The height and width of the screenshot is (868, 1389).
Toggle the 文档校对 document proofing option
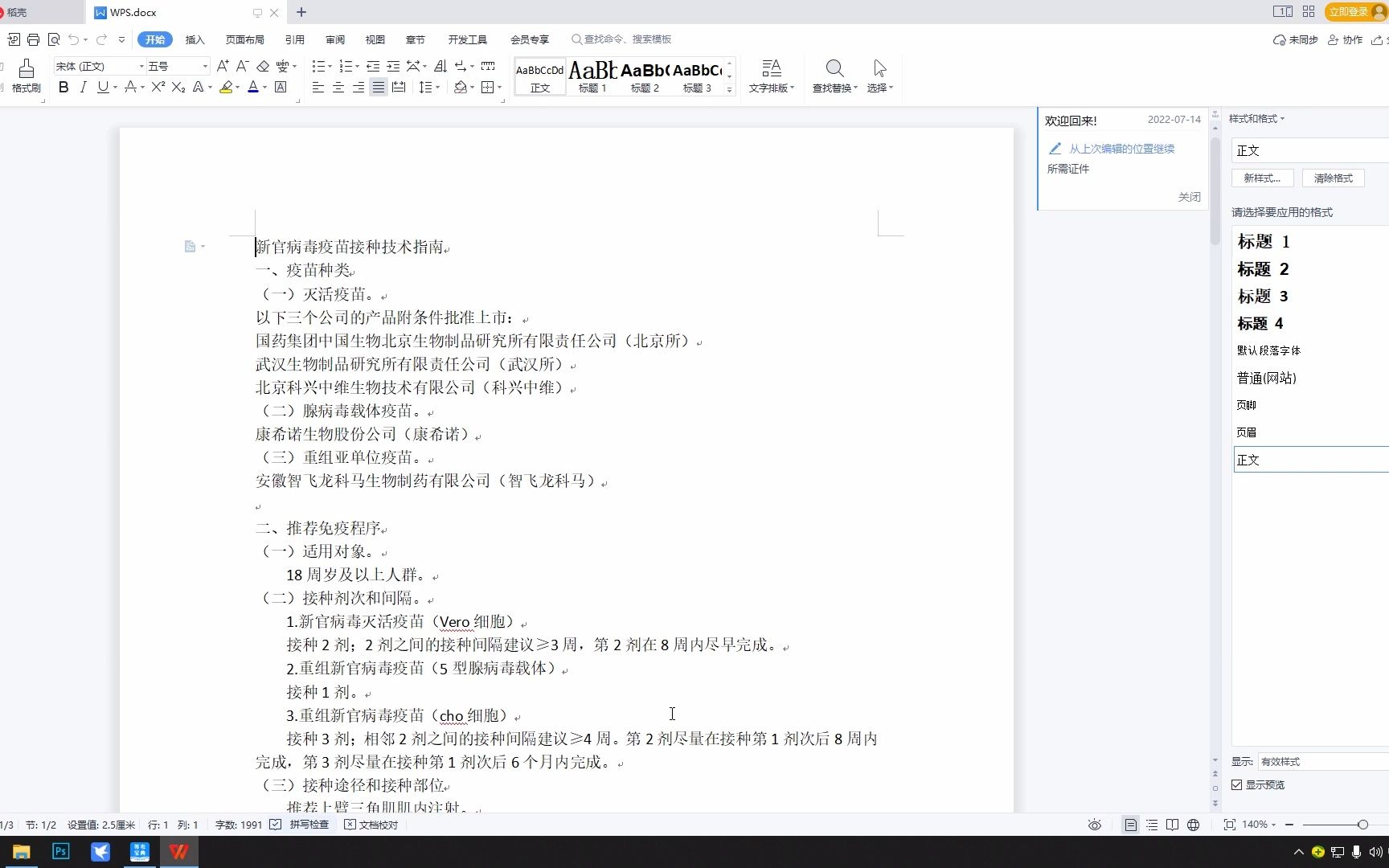tap(371, 825)
